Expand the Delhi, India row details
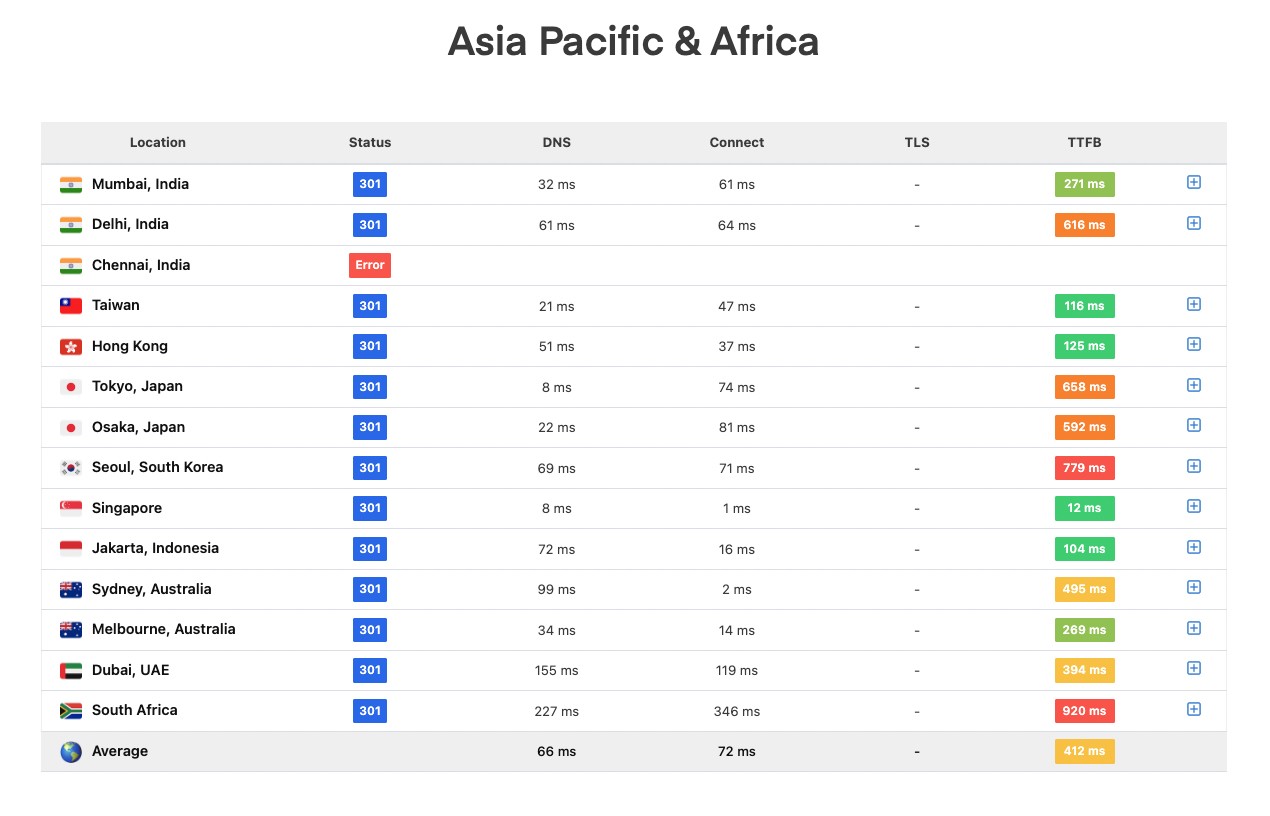 (x=1193, y=223)
